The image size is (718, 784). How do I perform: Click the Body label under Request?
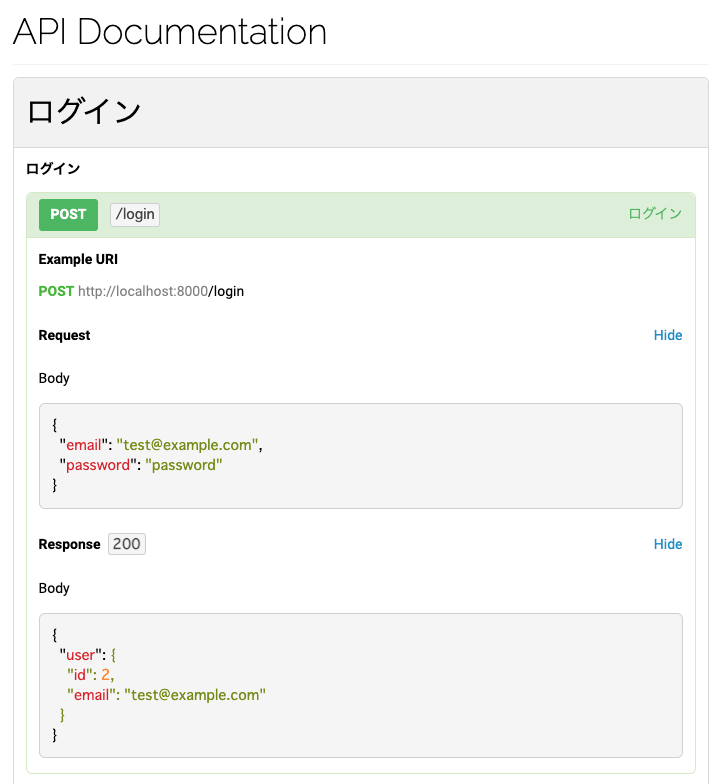click(x=54, y=378)
